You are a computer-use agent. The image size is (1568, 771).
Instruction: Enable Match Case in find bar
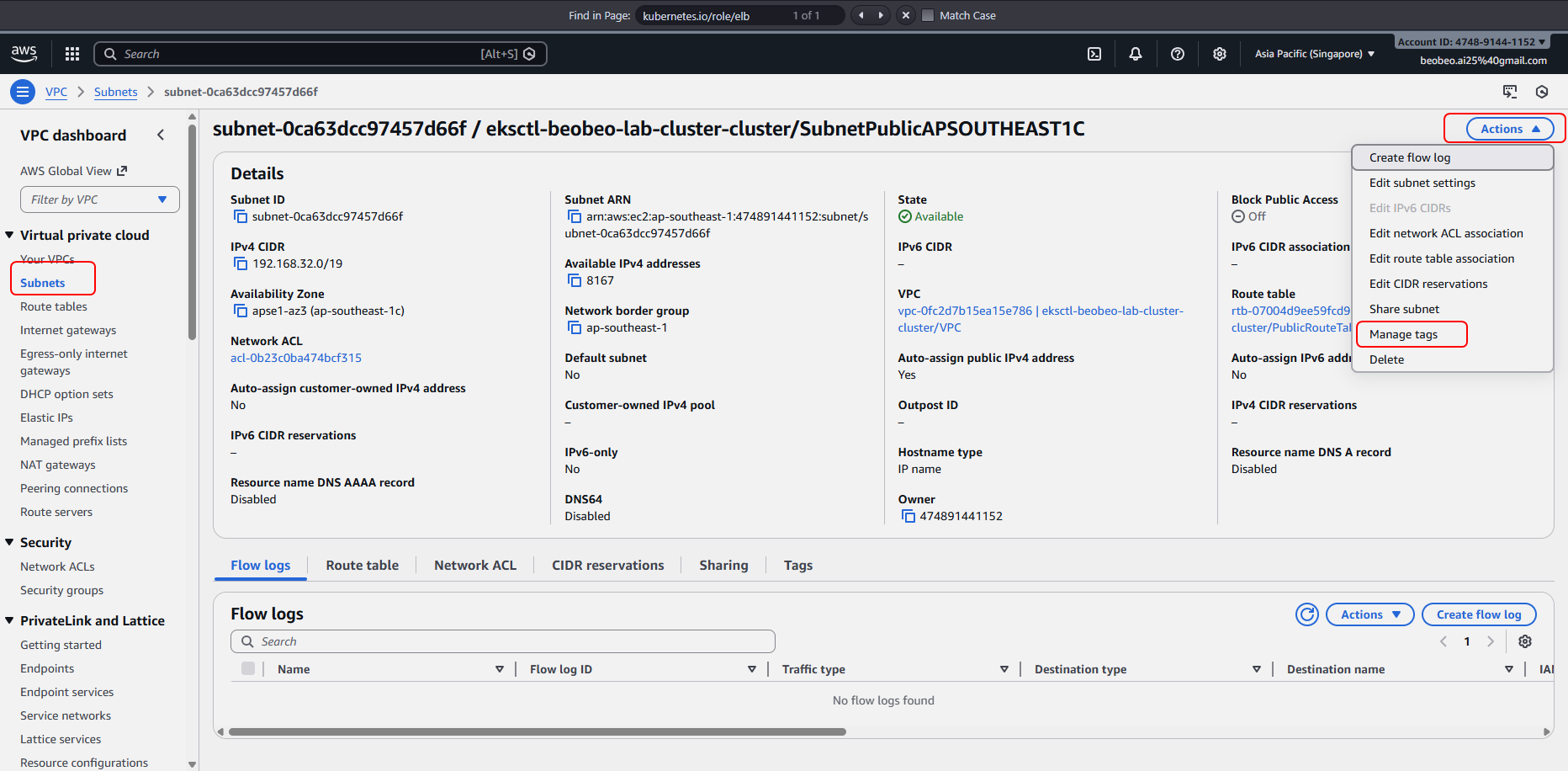click(x=929, y=15)
